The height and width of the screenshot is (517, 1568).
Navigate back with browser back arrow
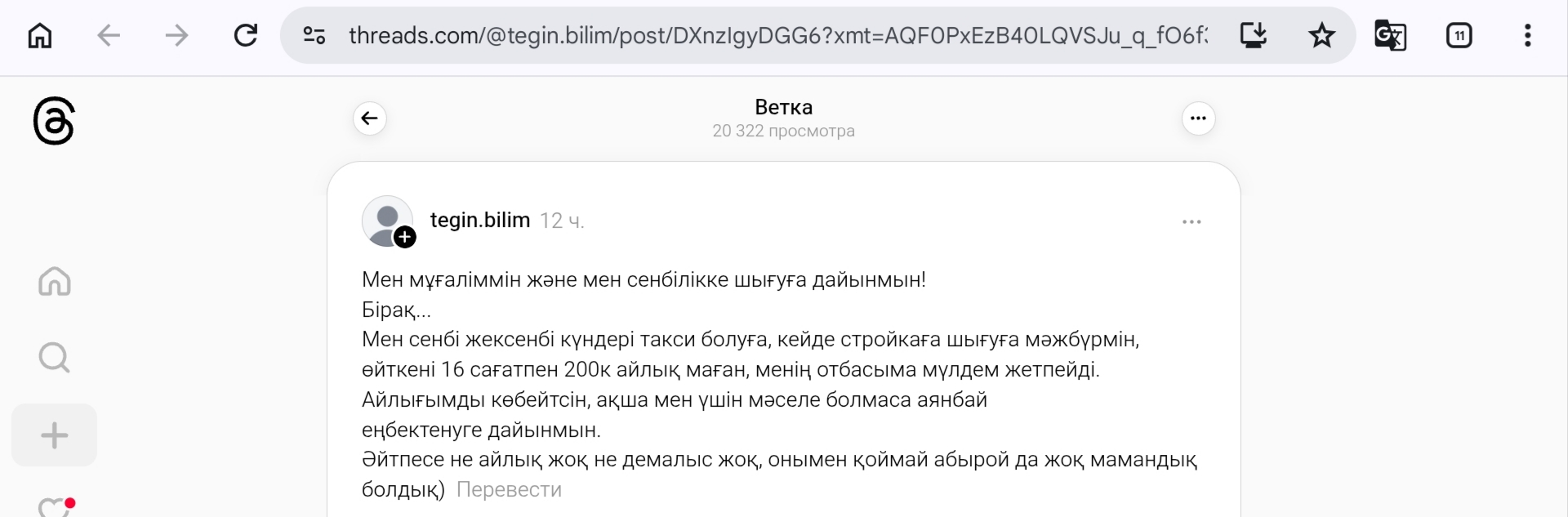pyautogui.click(x=109, y=35)
